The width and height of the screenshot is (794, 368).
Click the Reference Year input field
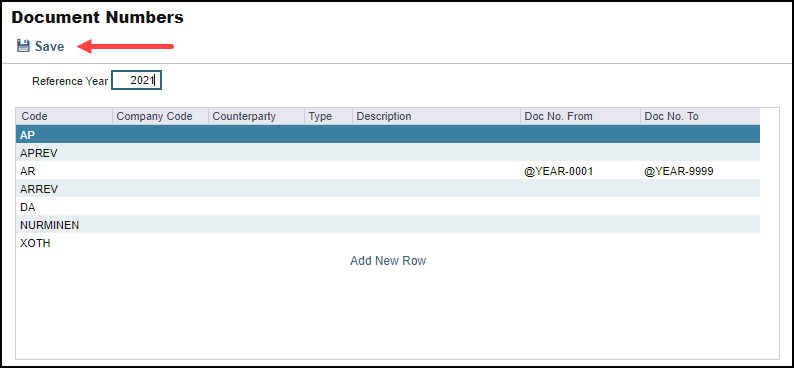pos(136,80)
